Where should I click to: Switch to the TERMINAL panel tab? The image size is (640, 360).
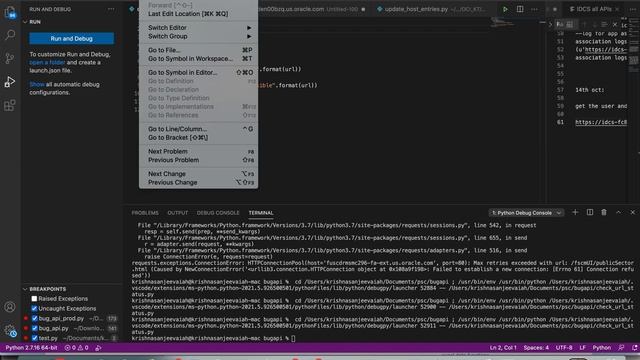tap(261, 213)
